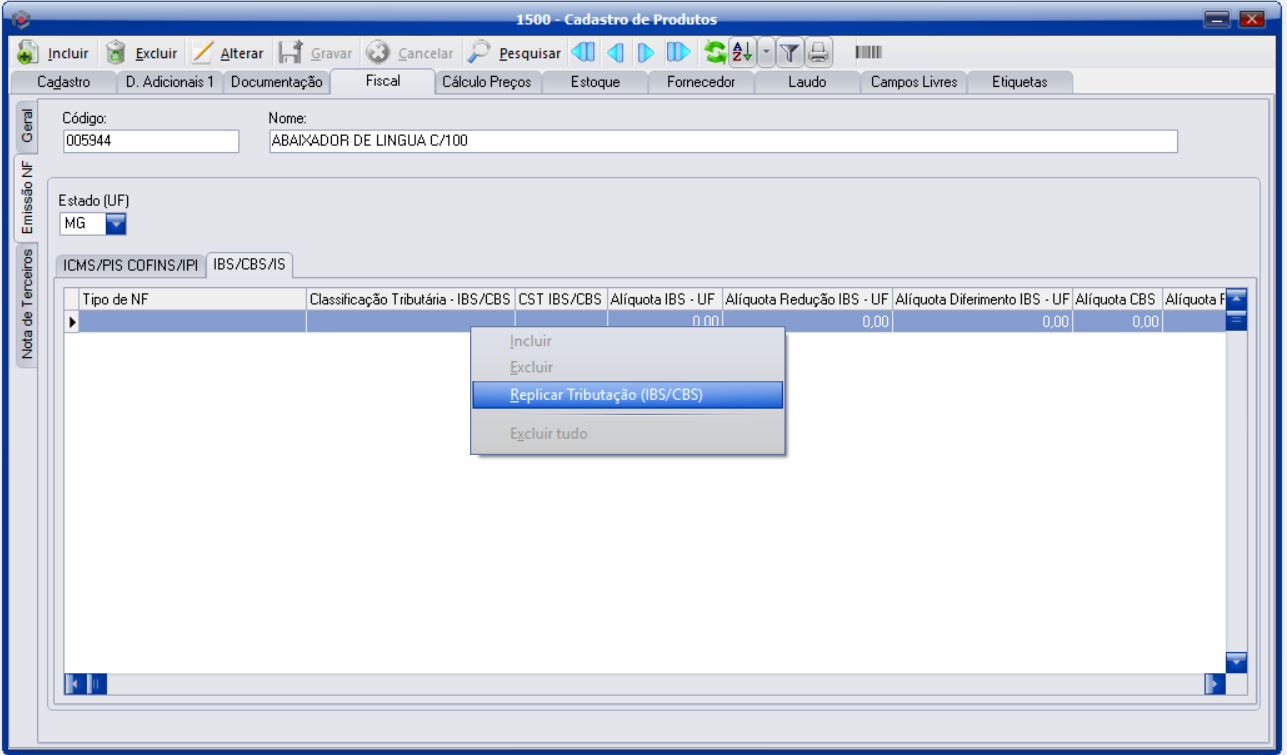Click the A-Z sort icon
The width and height of the screenshot is (1287, 755).
[741, 53]
